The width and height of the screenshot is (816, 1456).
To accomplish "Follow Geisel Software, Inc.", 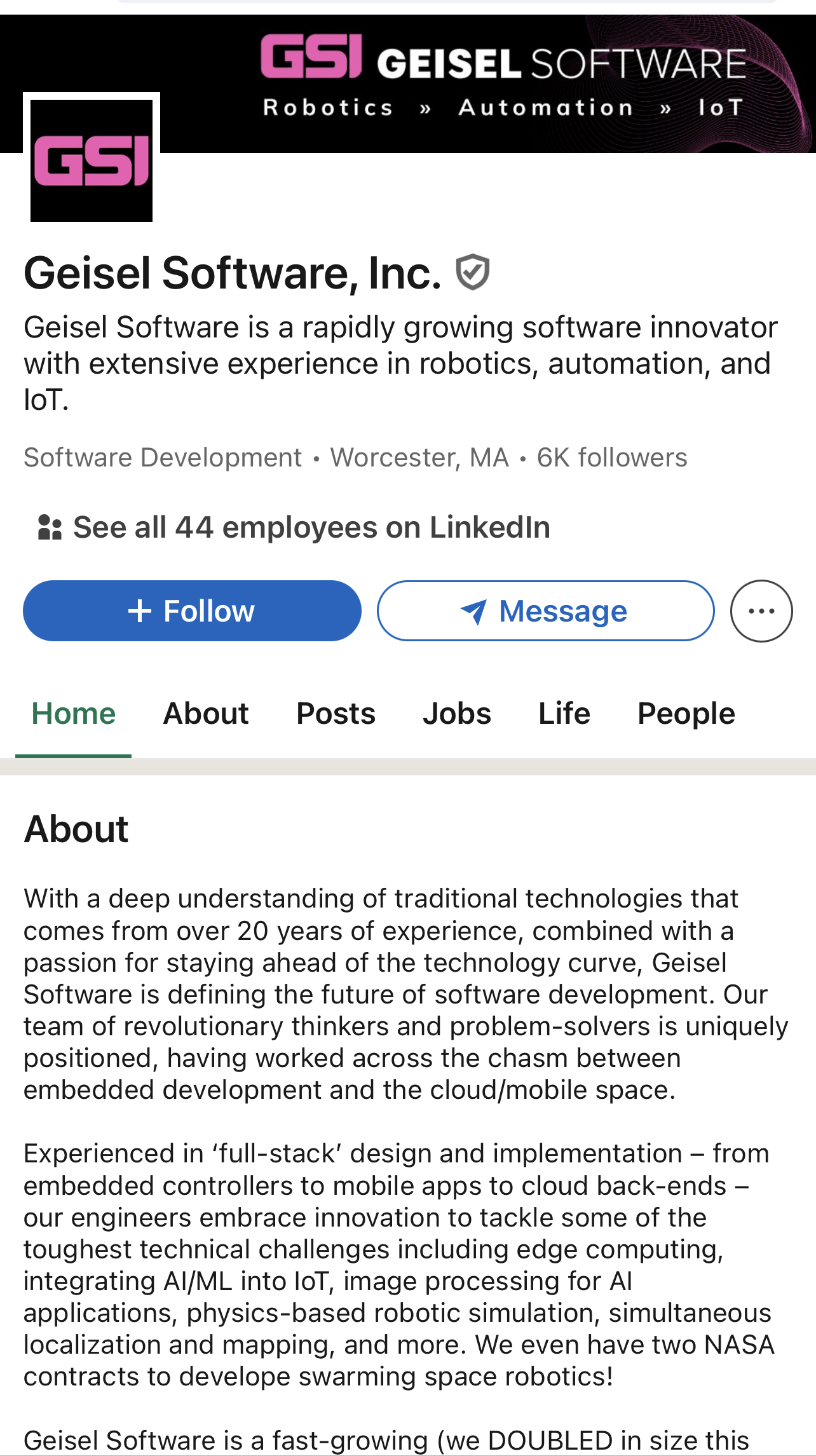I will pos(192,611).
